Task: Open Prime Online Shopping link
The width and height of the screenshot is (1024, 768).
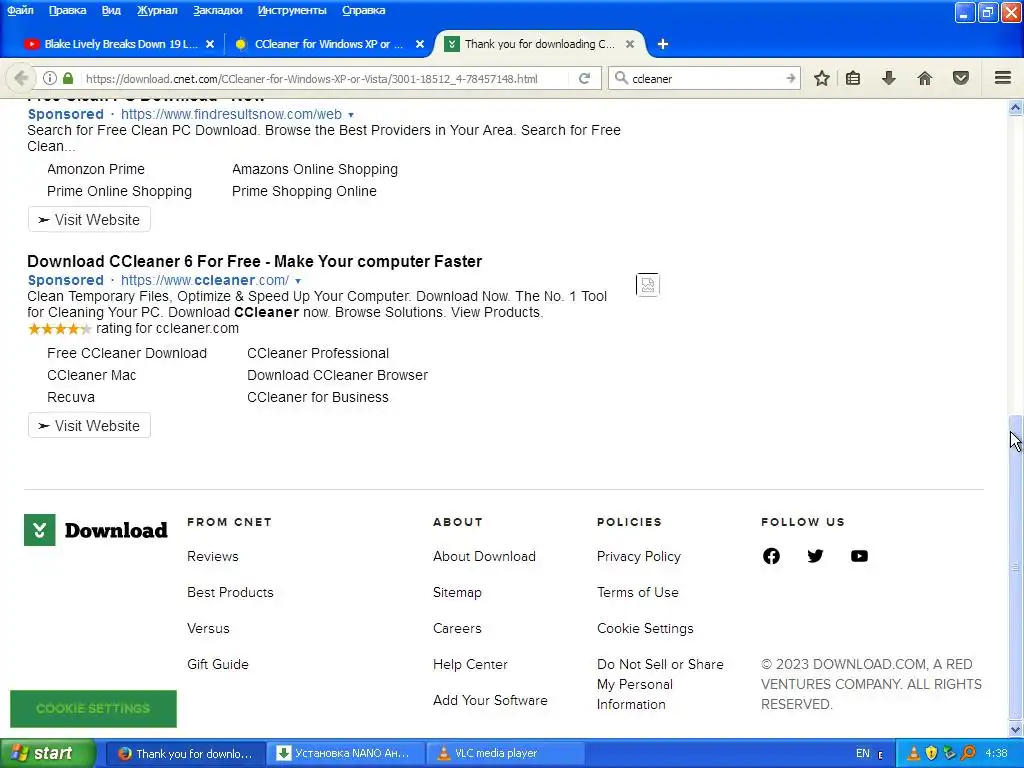Action: (120, 191)
